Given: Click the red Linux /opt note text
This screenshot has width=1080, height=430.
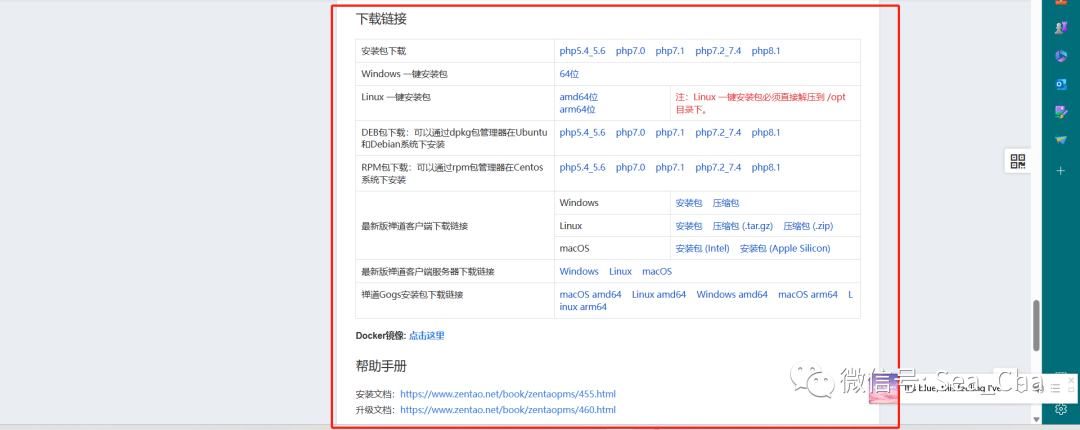Looking at the screenshot, I should tap(760, 103).
